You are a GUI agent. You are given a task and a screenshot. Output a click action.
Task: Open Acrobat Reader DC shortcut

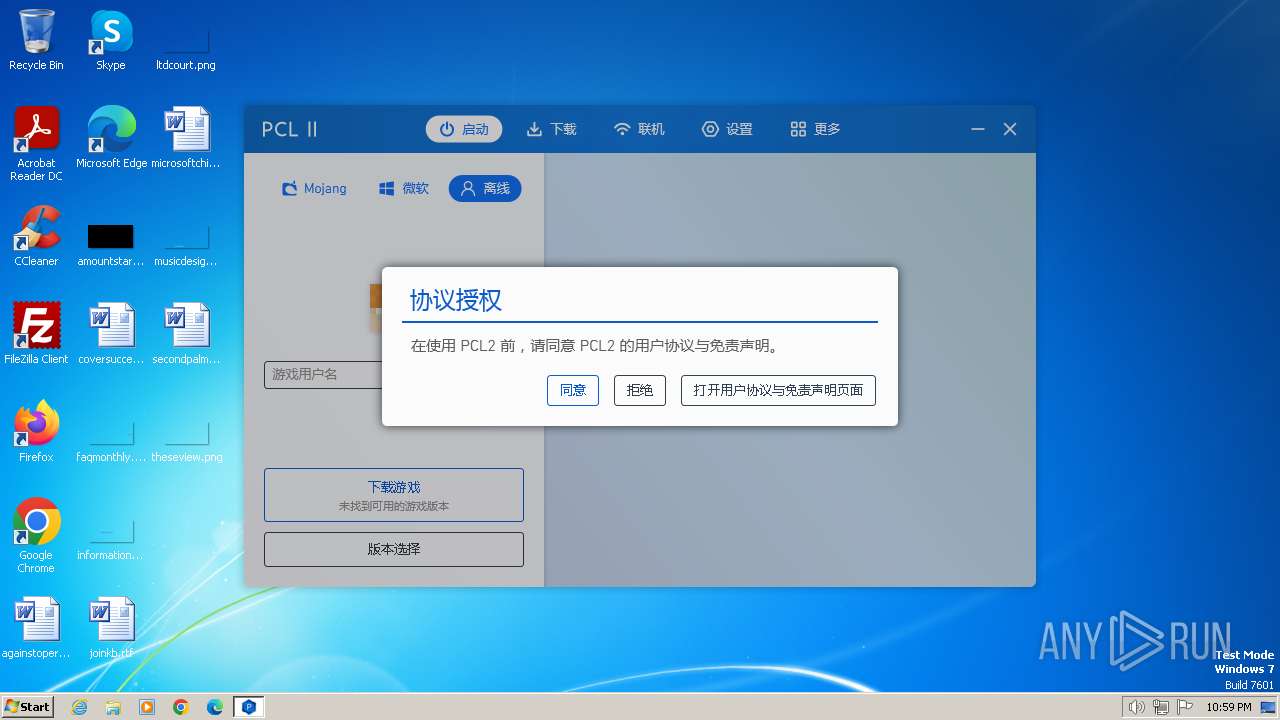36,144
